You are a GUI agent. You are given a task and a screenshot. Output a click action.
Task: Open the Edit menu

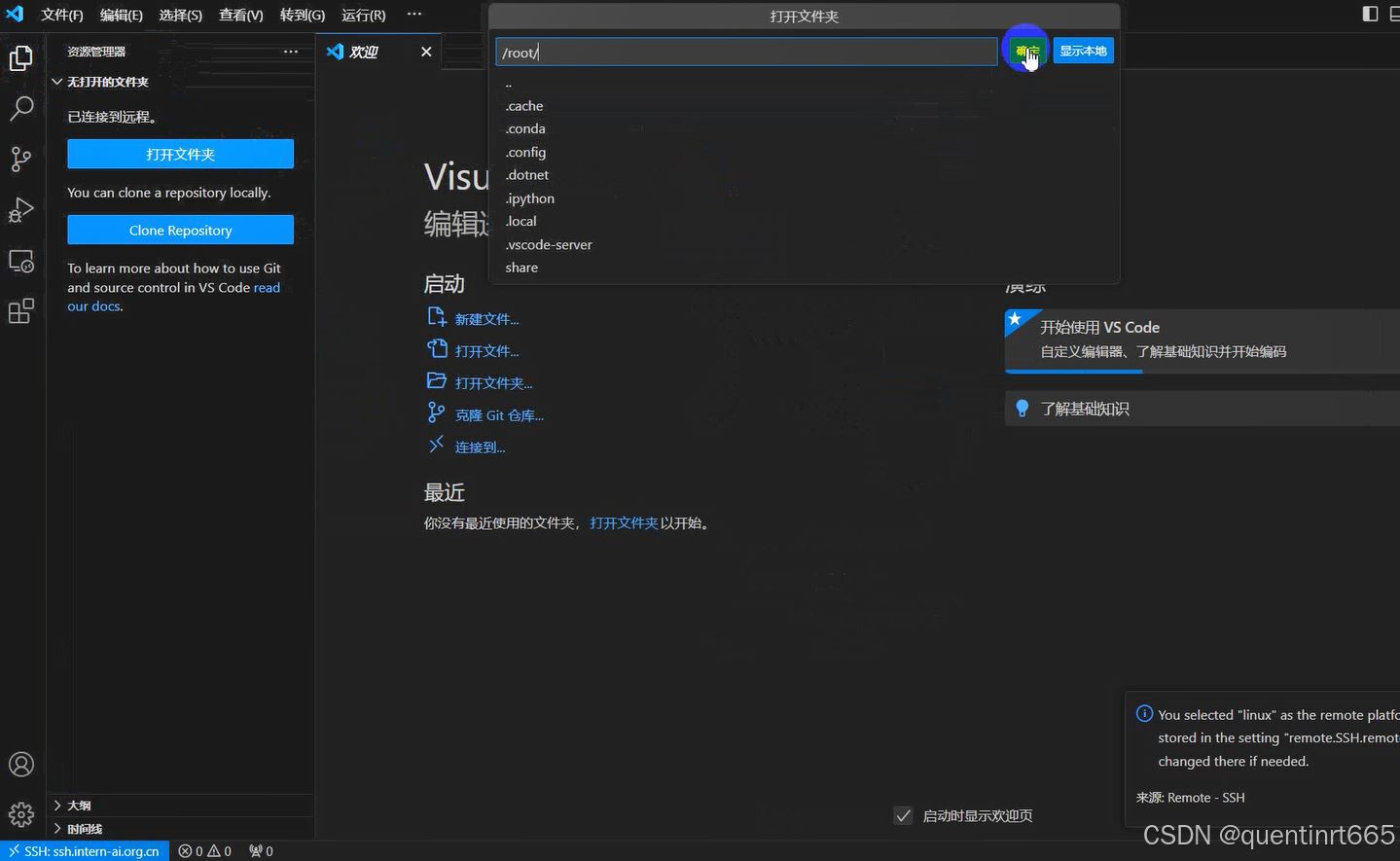121,15
